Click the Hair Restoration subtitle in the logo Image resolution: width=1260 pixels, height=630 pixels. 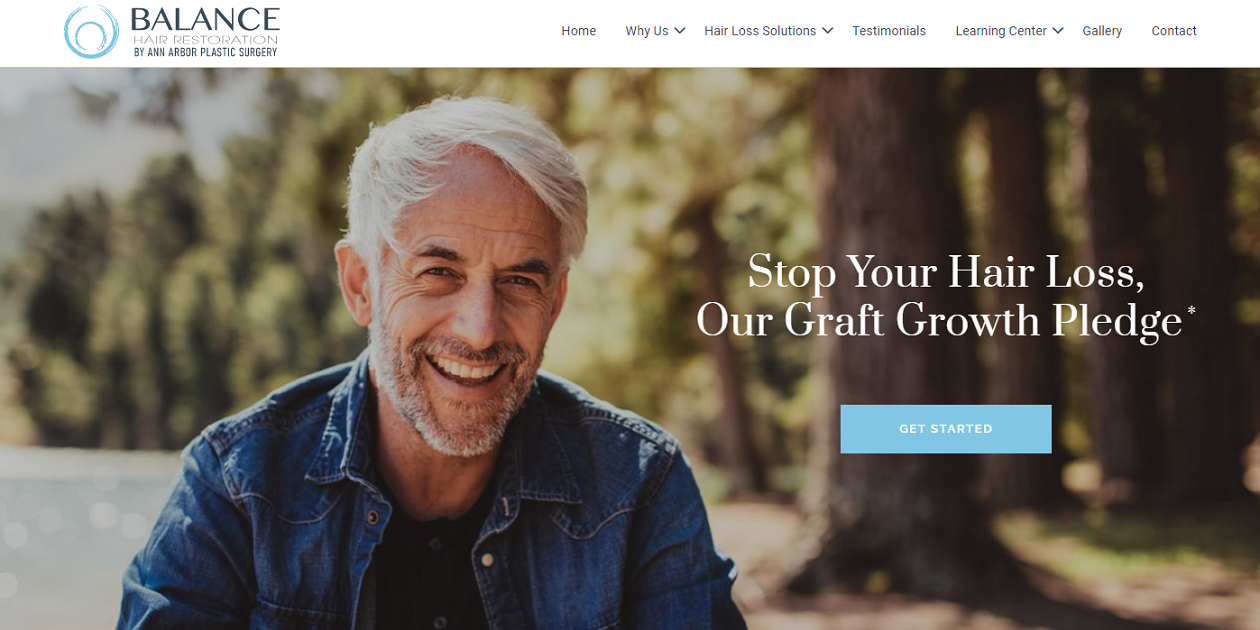pos(205,39)
